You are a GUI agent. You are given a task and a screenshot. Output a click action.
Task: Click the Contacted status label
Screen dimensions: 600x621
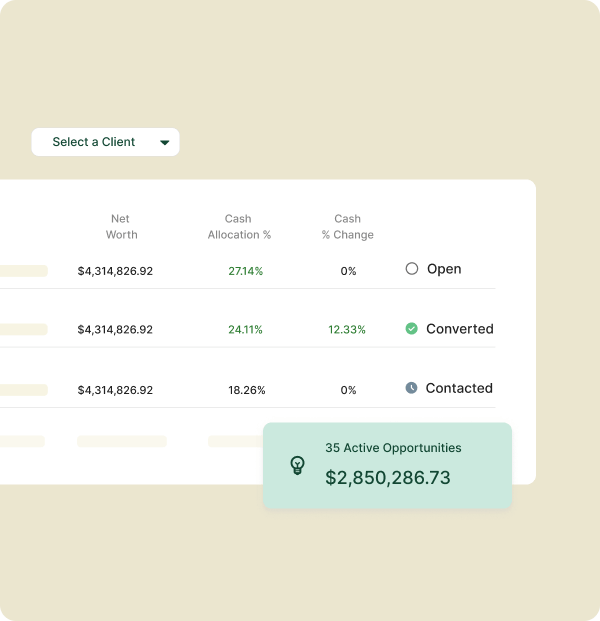tap(459, 388)
